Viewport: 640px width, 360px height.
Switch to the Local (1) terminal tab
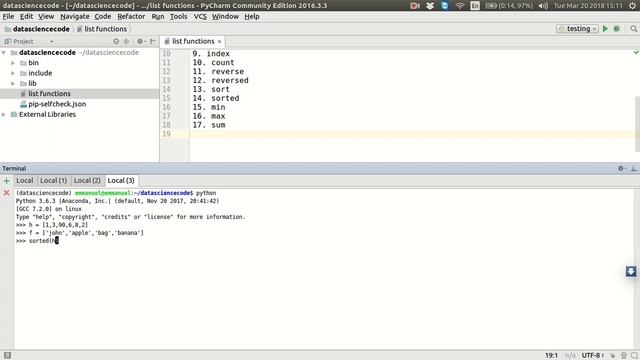pyautogui.click(x=53, y=180)
